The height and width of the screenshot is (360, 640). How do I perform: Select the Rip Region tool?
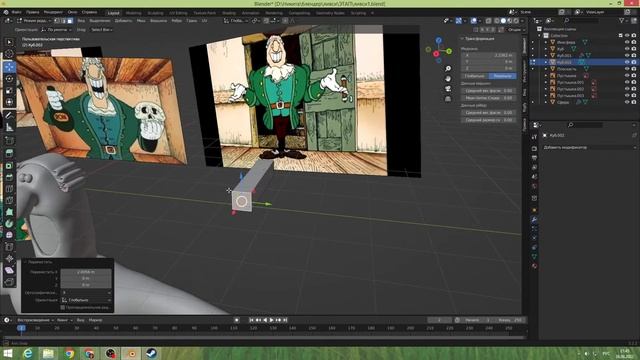click(9, 282)
